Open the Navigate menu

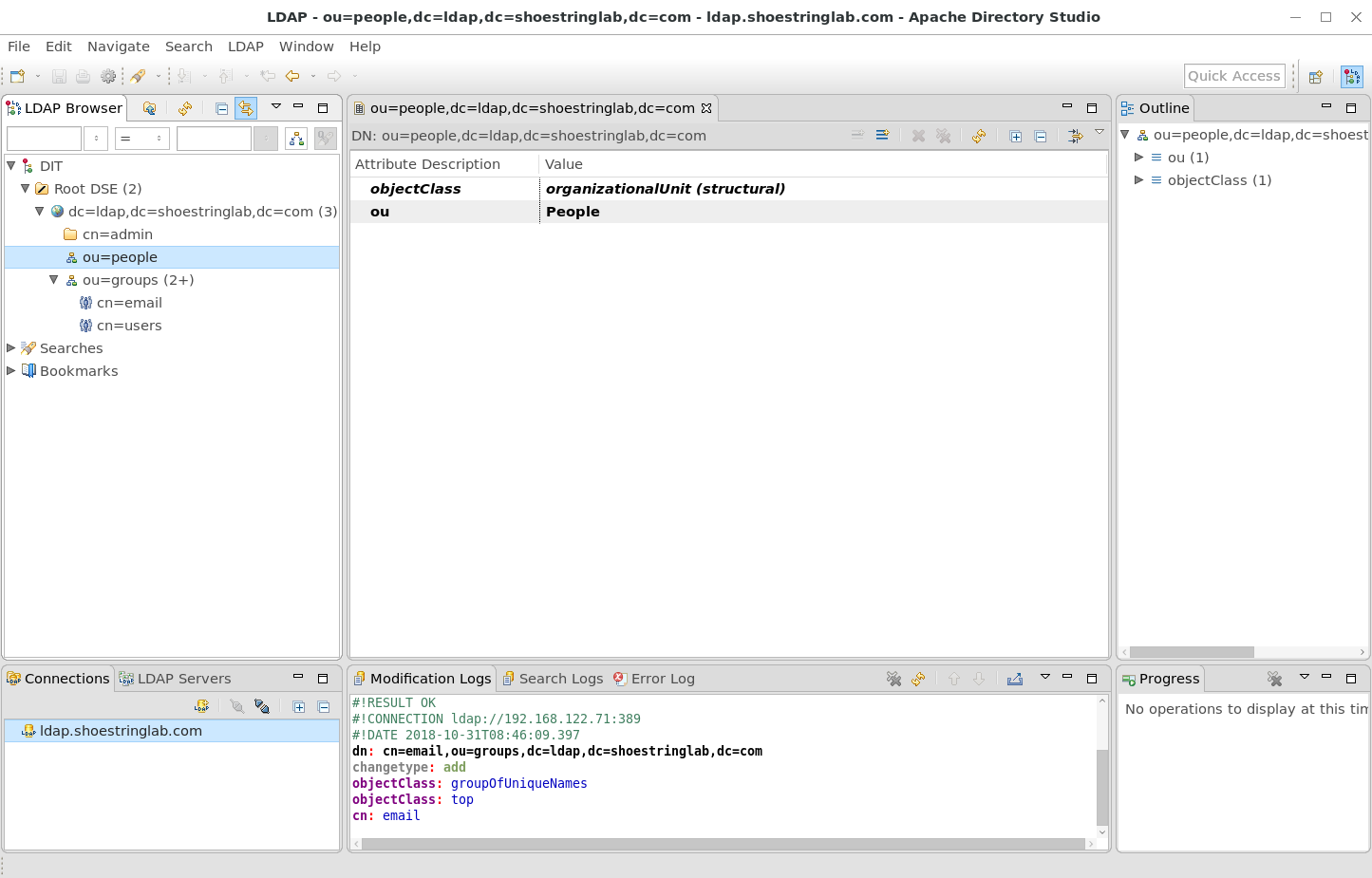(119, 47)
